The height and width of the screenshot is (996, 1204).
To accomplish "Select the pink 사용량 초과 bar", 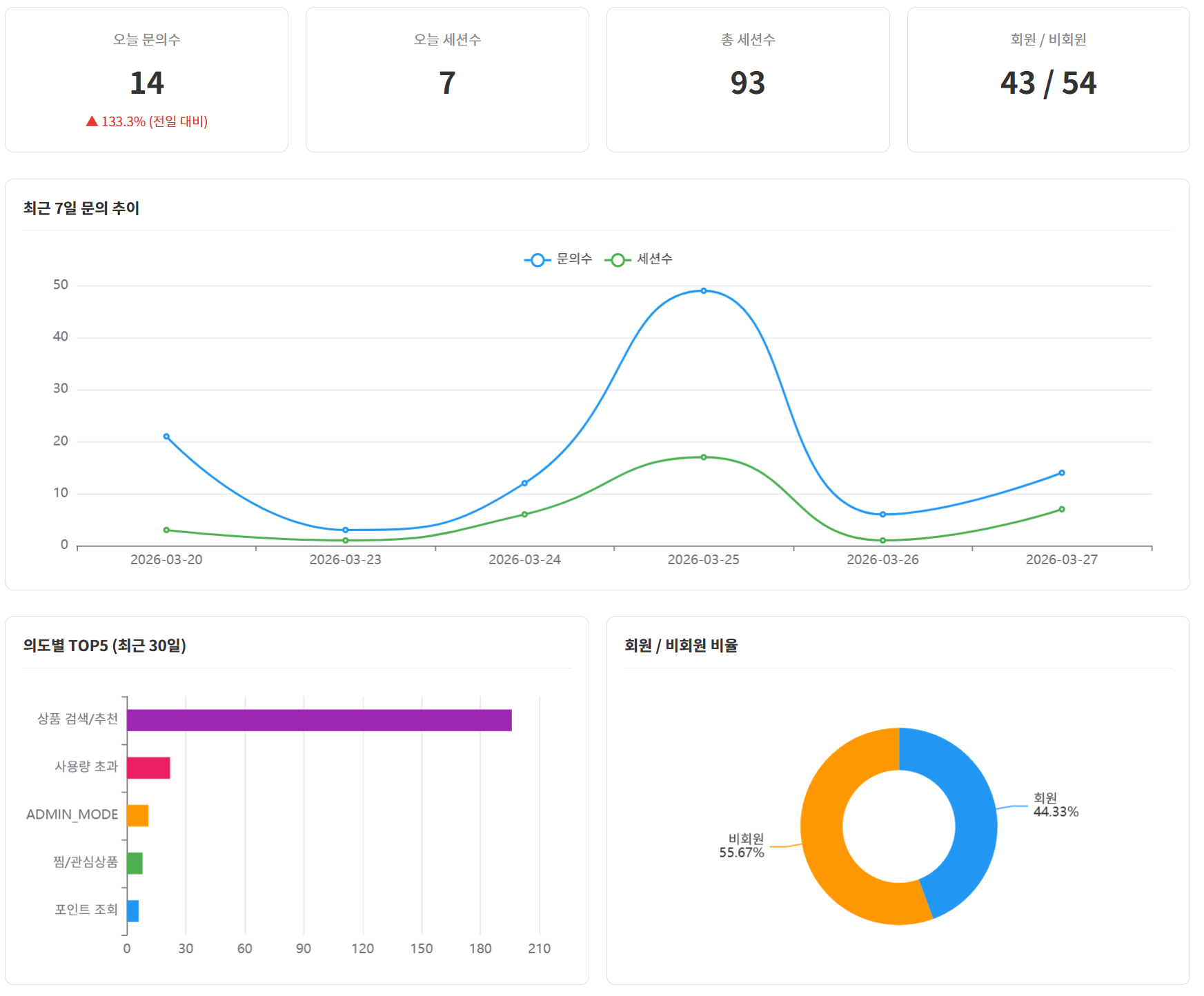I will point(148,768).
